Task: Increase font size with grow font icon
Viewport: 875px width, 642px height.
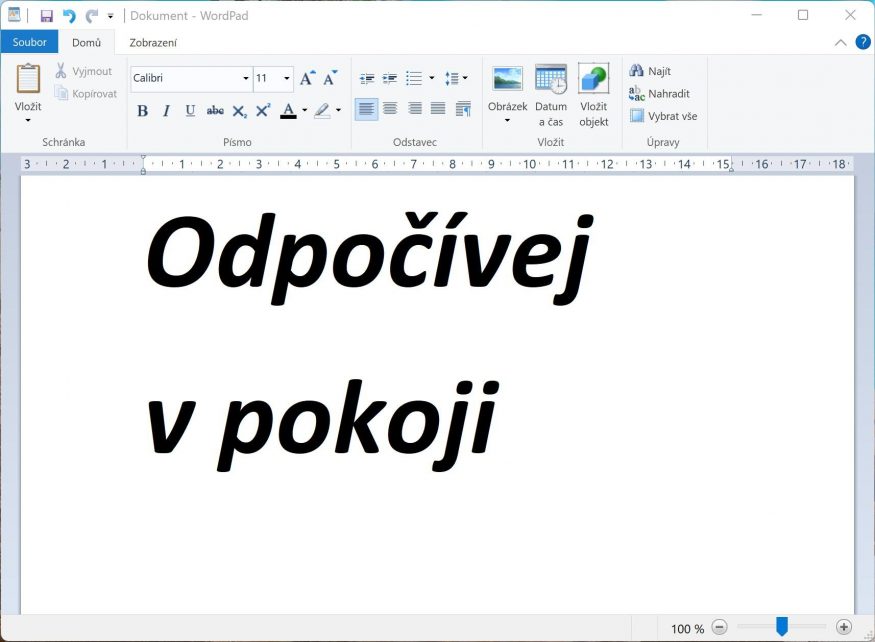Action: (307, 78)
